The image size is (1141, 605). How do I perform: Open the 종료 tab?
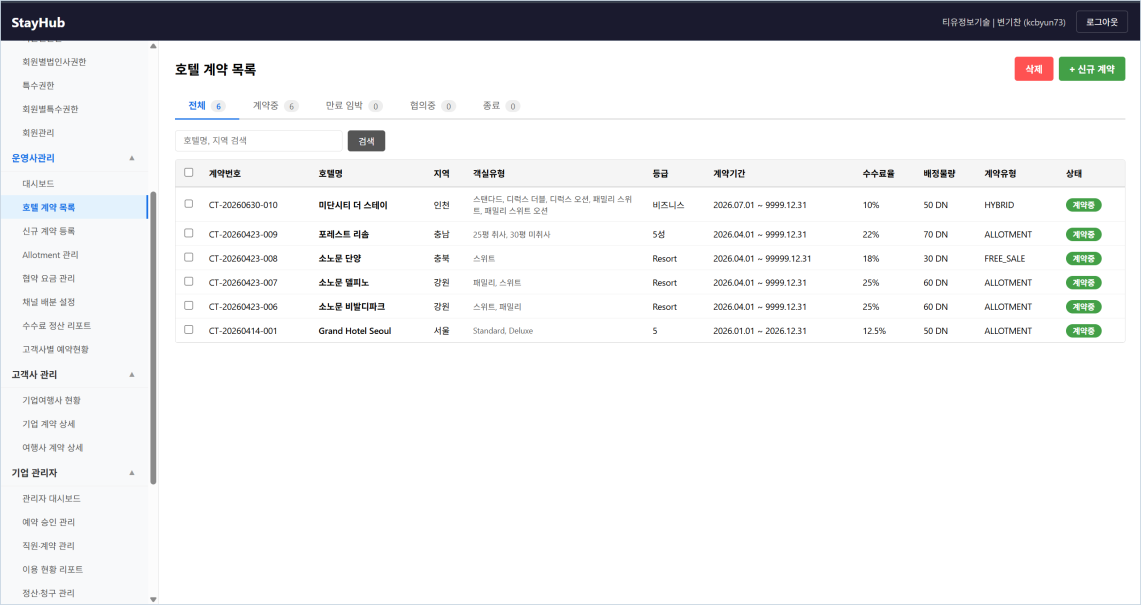tap(501, 106)
